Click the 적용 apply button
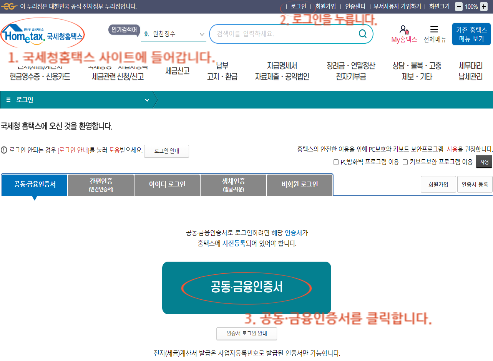This screenshot has height=361, width=493. 484,162
